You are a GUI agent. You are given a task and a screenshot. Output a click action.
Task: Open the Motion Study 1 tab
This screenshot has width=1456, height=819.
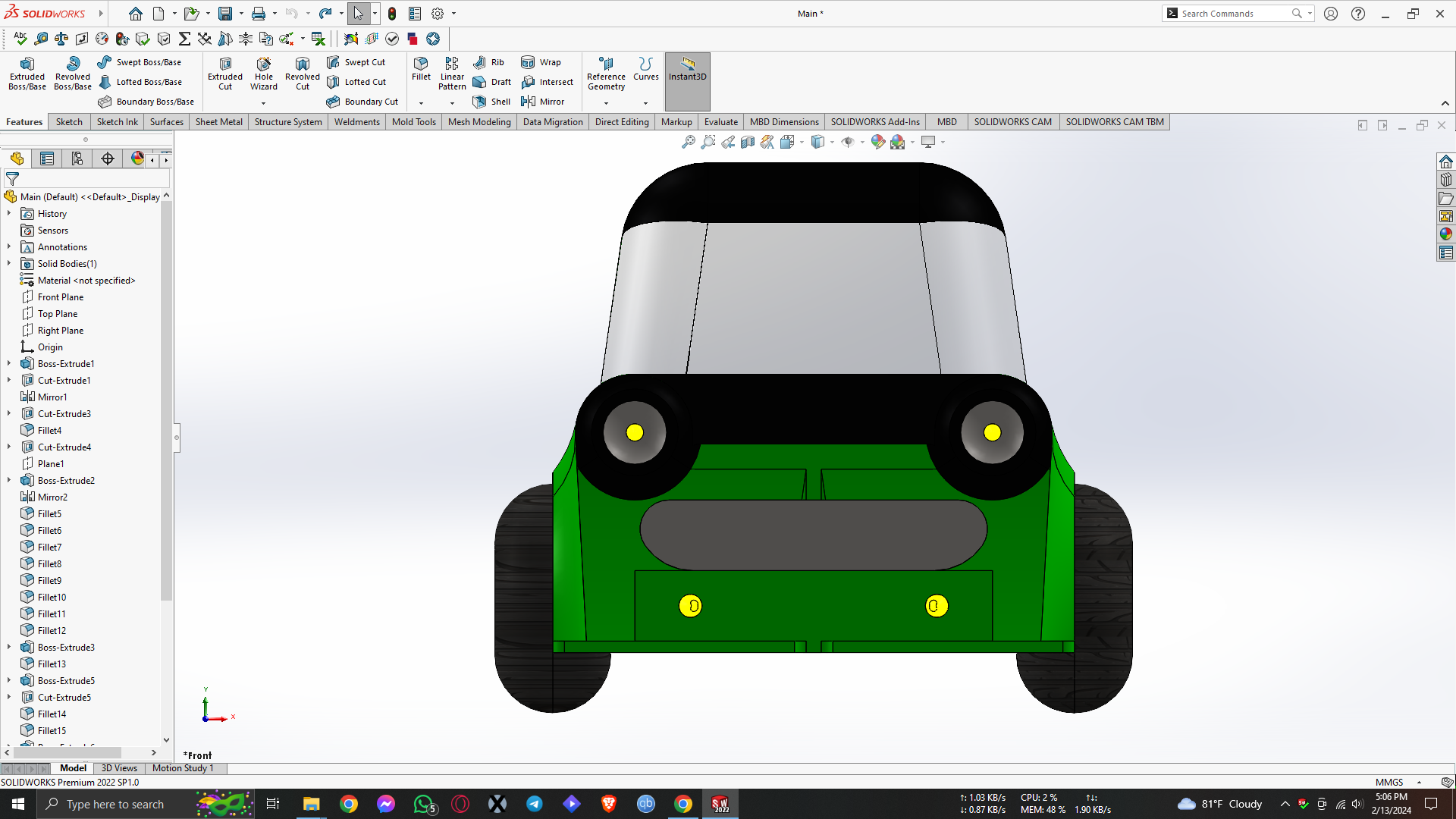(x=183, y=768)
